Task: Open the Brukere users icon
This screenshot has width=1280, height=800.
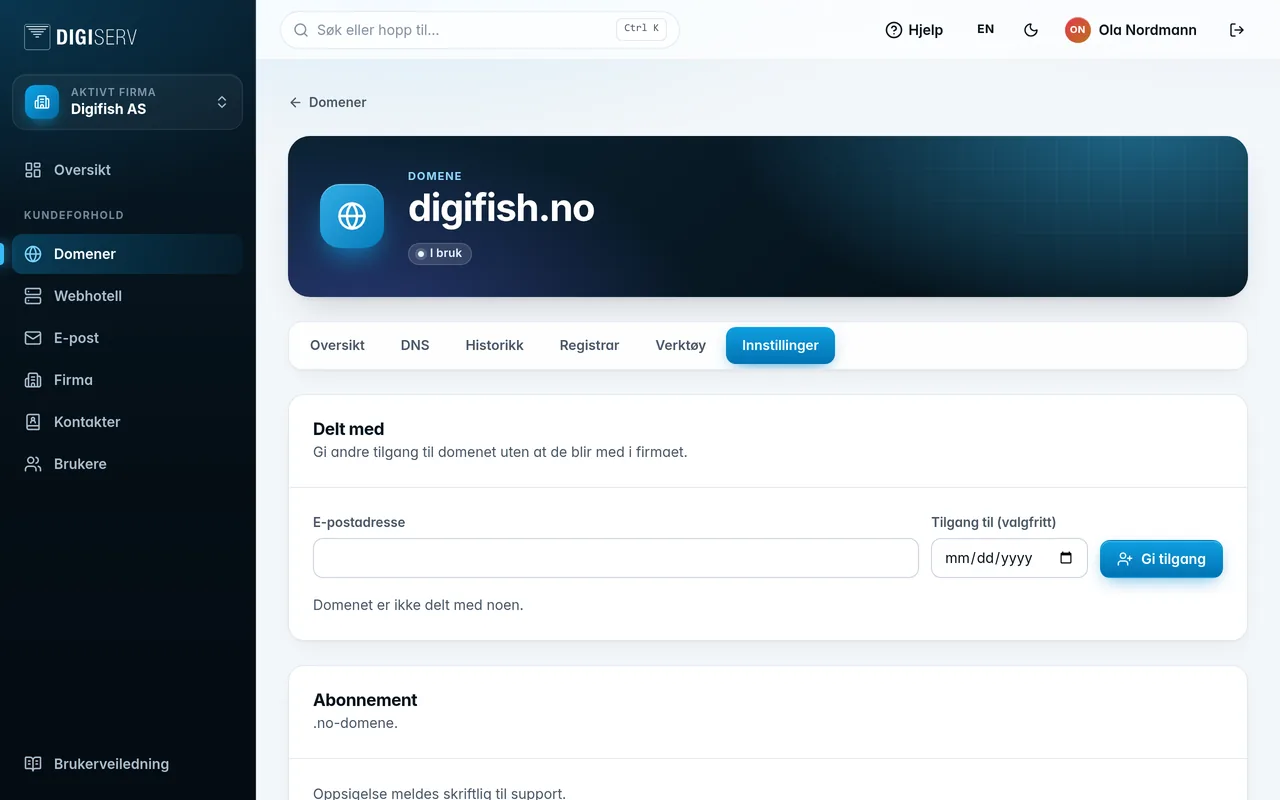Action: [x=33, y=464]
